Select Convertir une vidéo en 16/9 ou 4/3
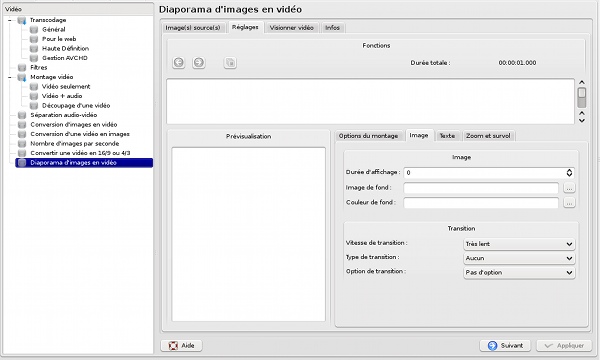This screenshot has height=360, width=600. 80,153
